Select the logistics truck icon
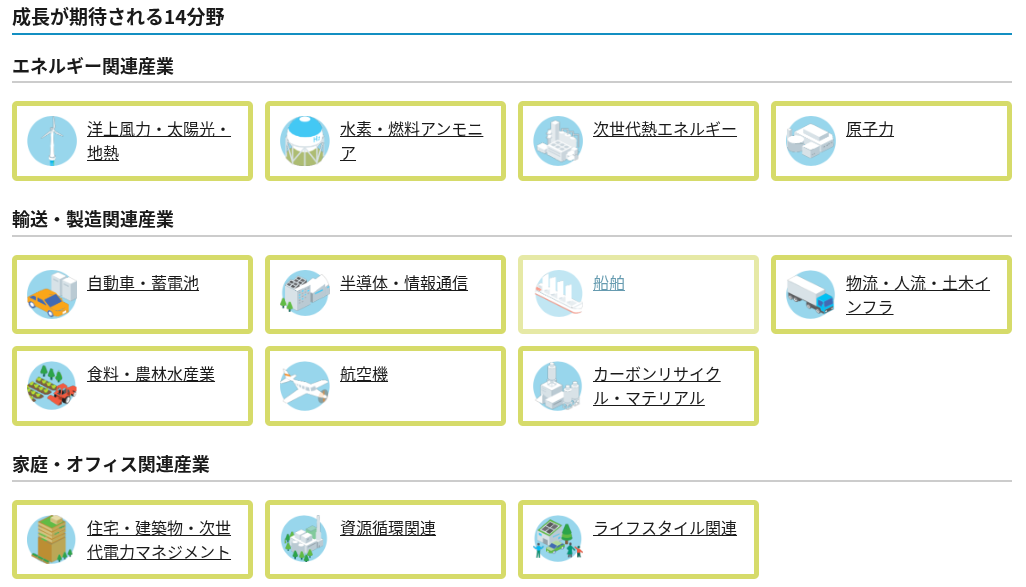The height and width of the screenshot is (587, 1026). (809, 294)
